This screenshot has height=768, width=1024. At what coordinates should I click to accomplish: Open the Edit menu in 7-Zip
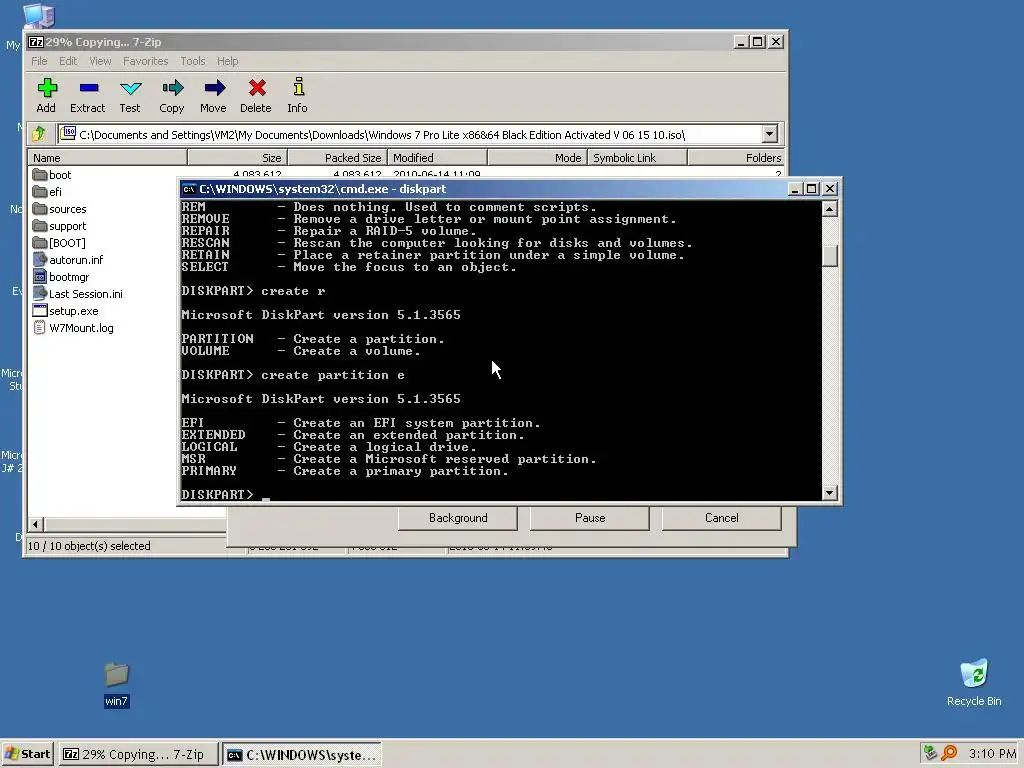(68, 61)
